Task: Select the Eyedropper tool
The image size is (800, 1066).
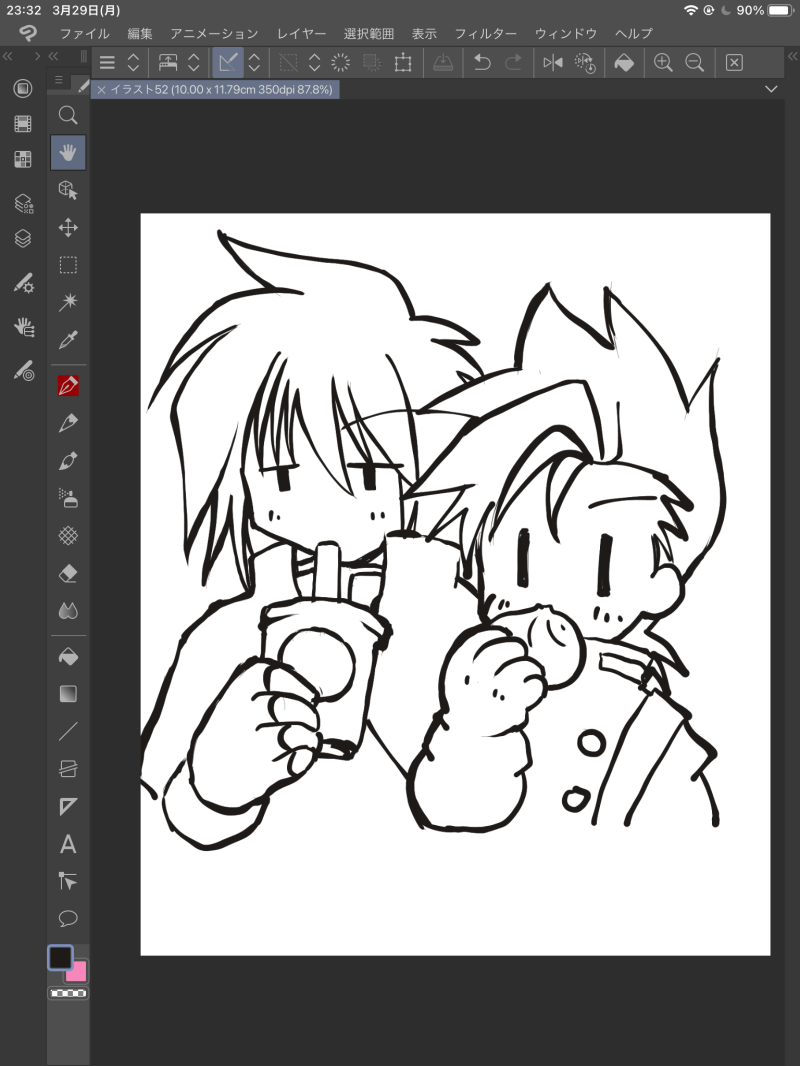Action: (x=68, y=339)
